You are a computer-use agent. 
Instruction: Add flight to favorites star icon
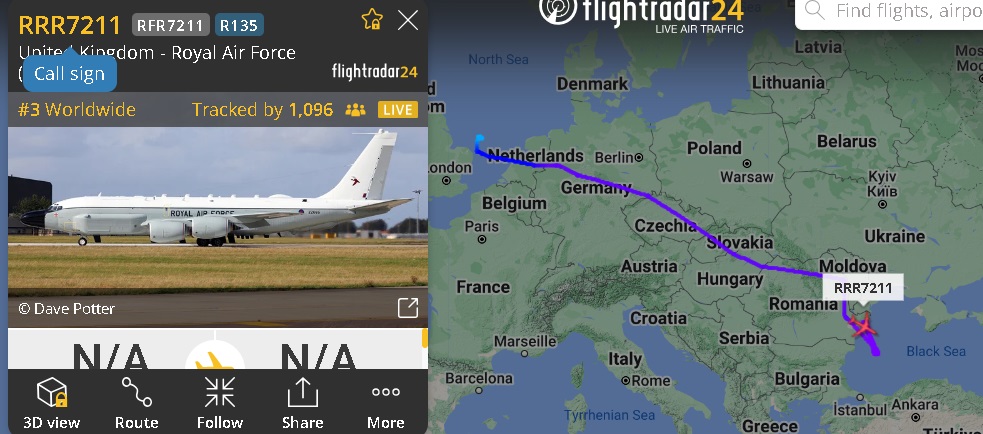372,20
